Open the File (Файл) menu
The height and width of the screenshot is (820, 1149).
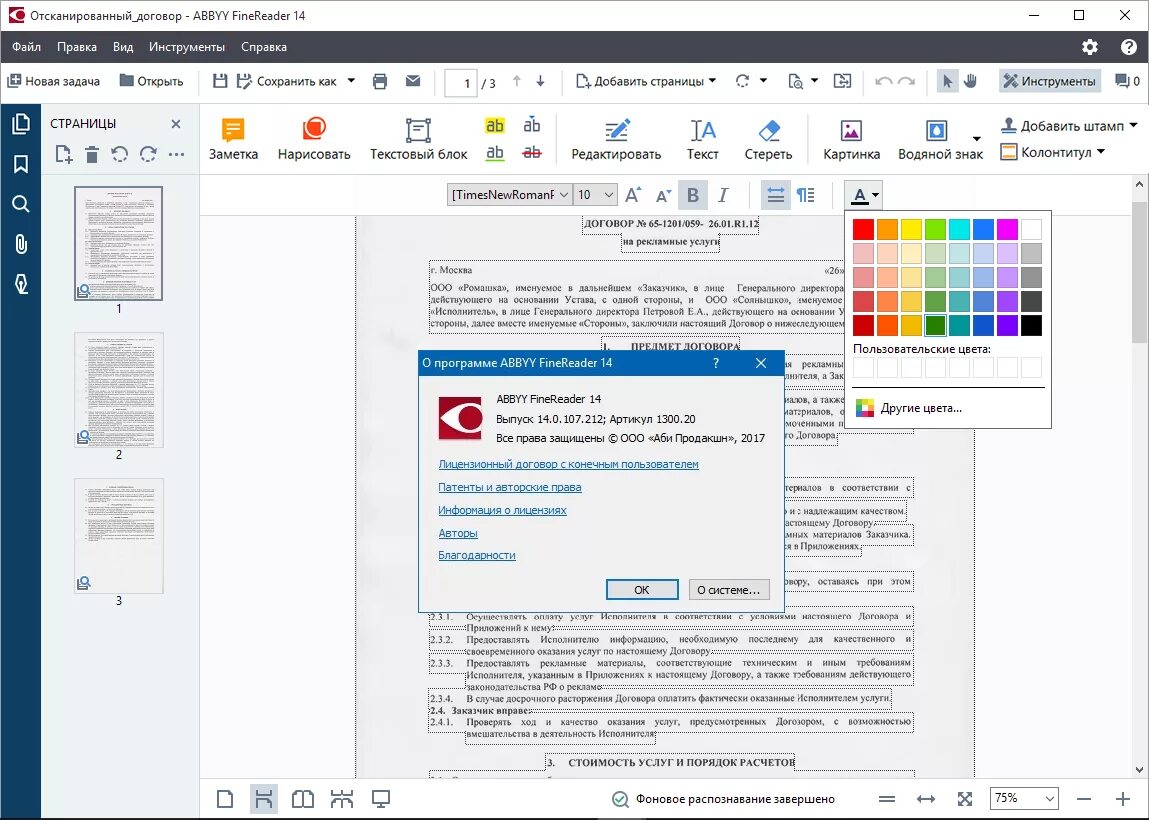tap(26, 47)
